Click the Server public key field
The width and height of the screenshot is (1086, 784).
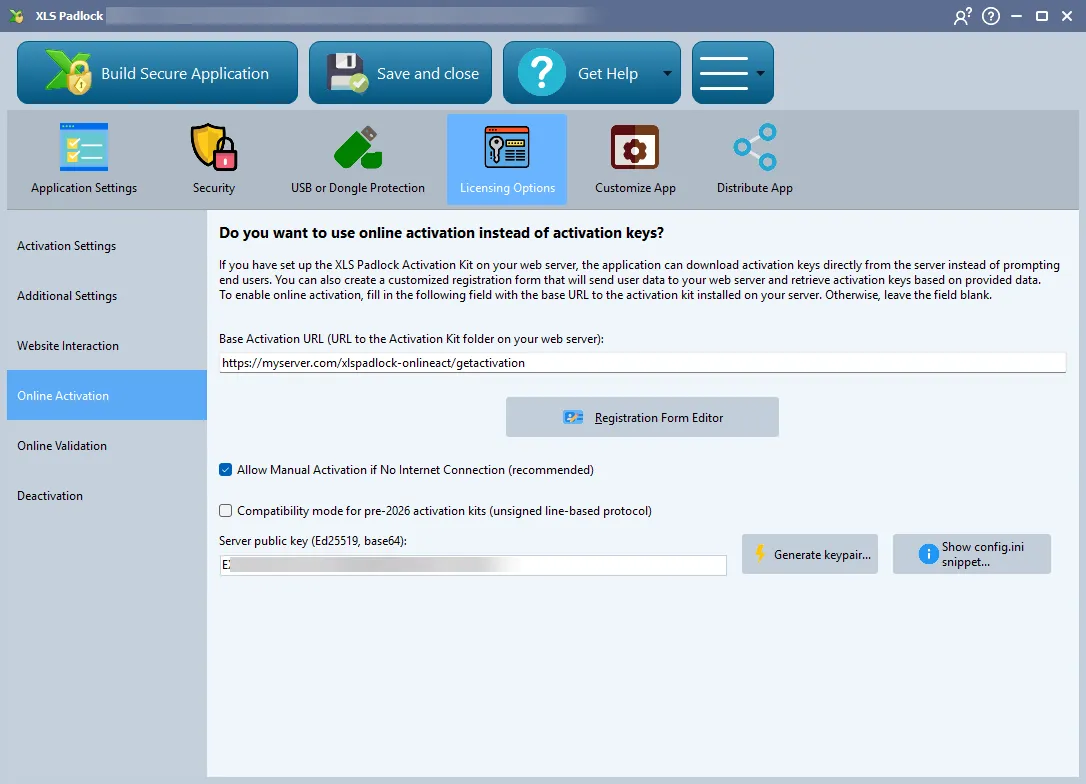473,565
